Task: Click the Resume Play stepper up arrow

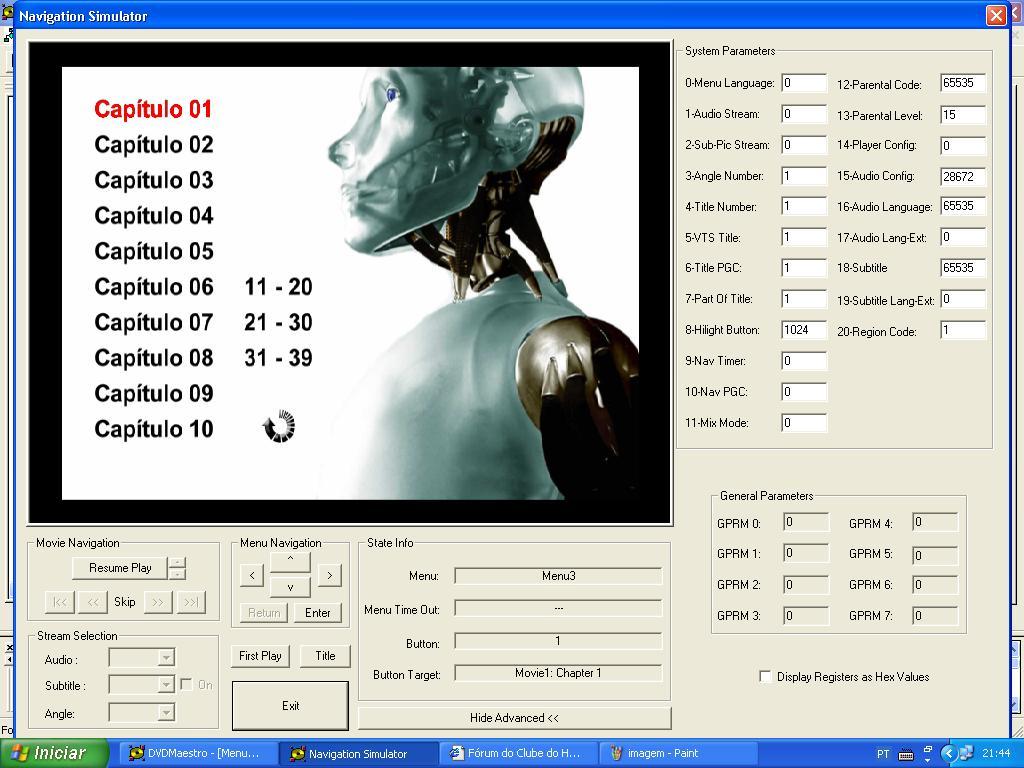Action: click(178, 562)
